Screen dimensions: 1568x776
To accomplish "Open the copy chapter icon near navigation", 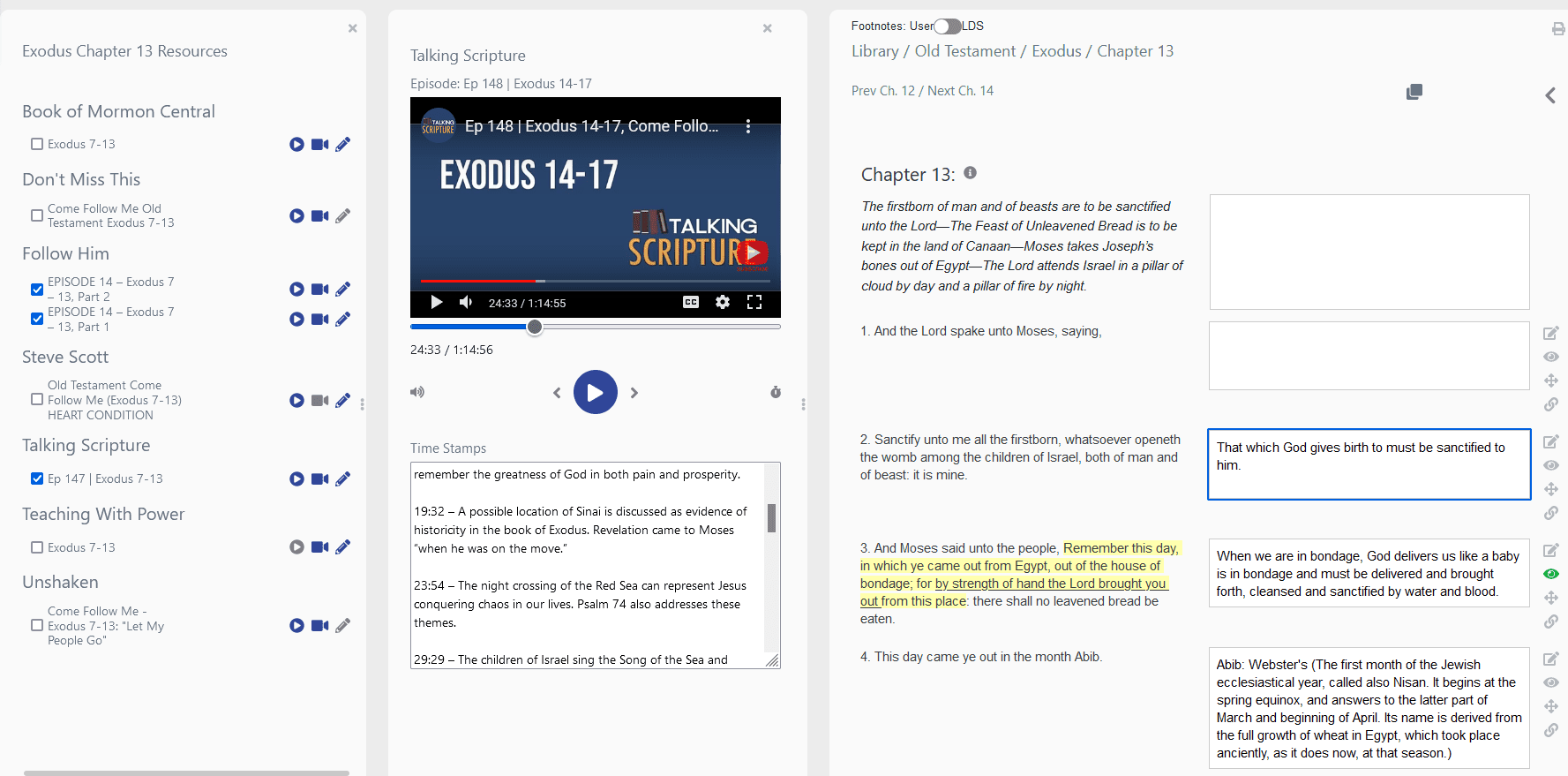I will [x=1414, y=92].
